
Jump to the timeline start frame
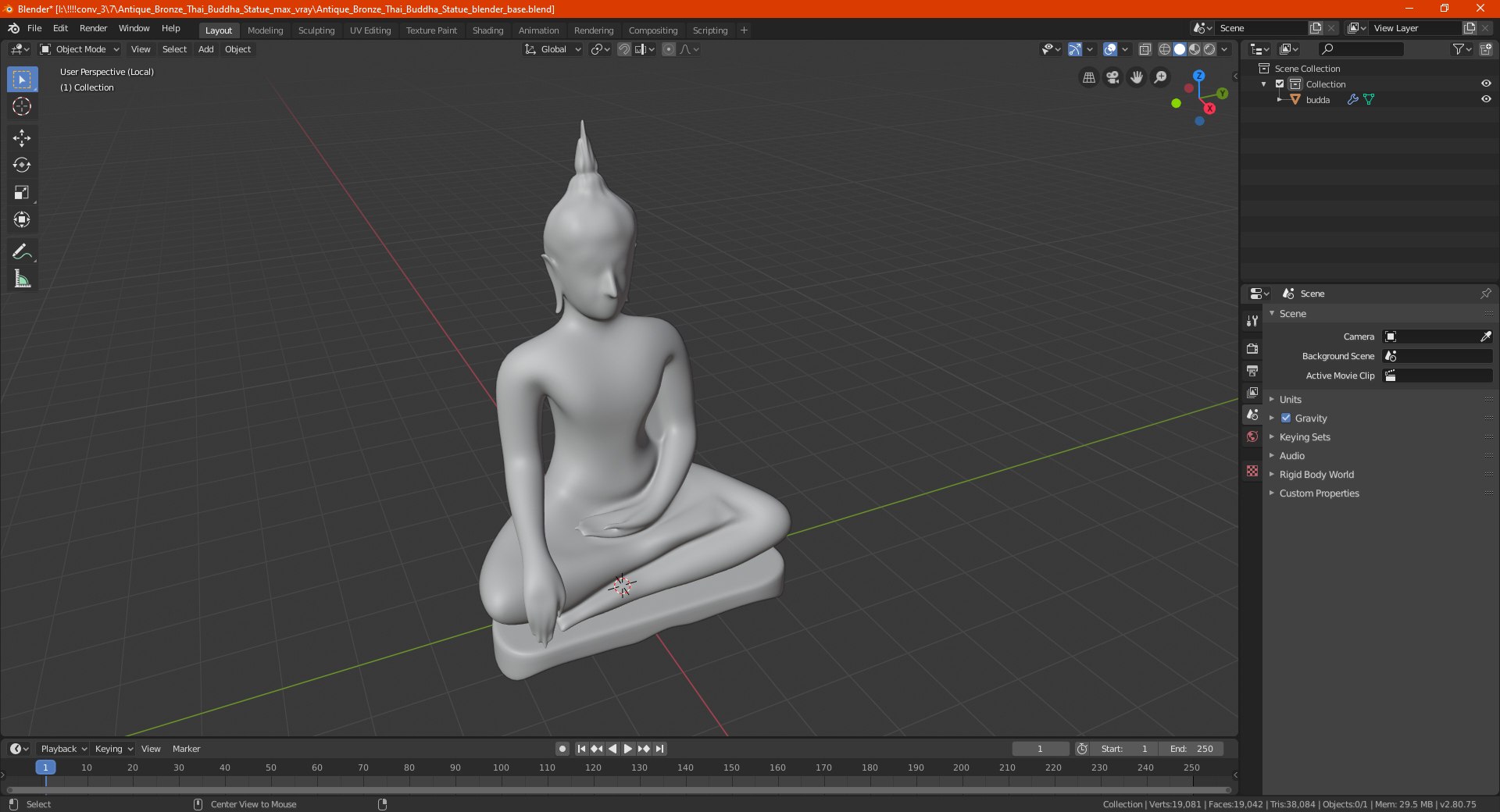click(x=581, y=749)
